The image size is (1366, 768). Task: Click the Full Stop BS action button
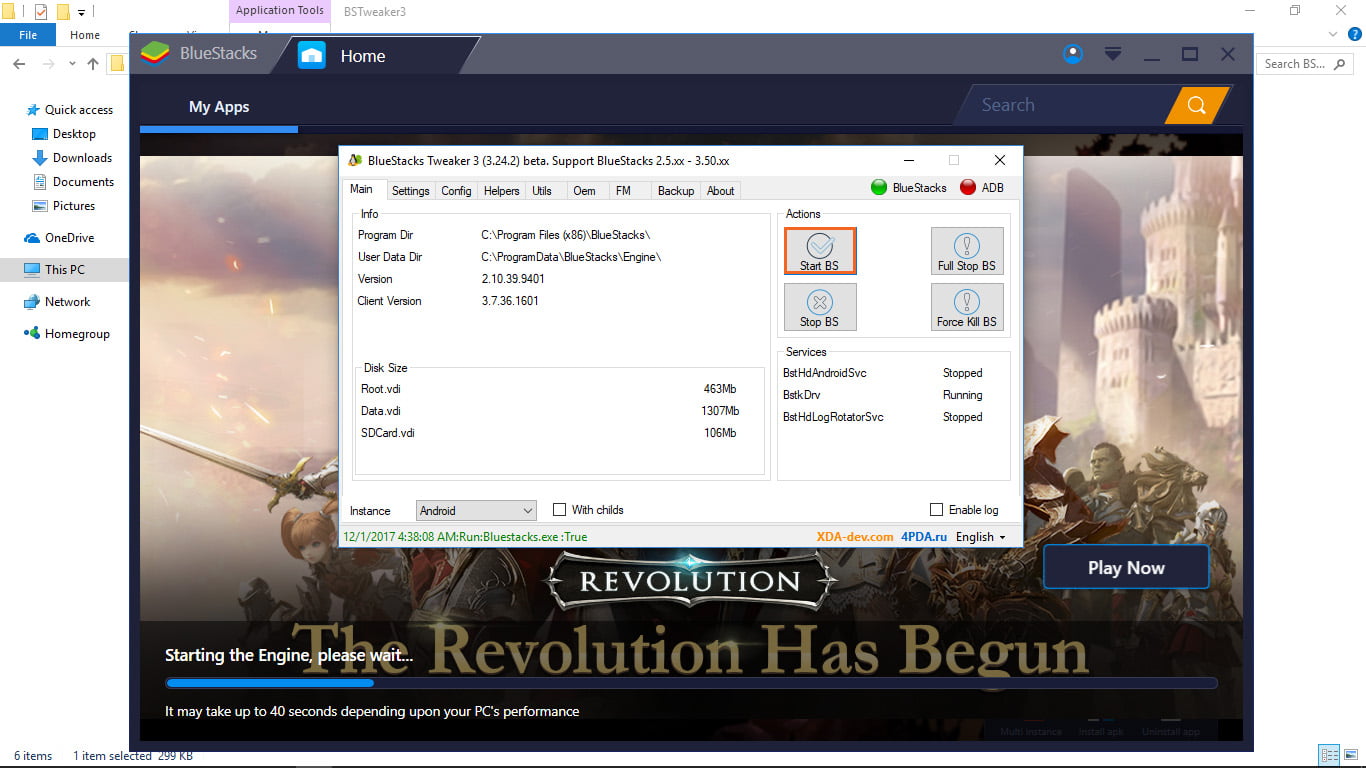(967, 251)
